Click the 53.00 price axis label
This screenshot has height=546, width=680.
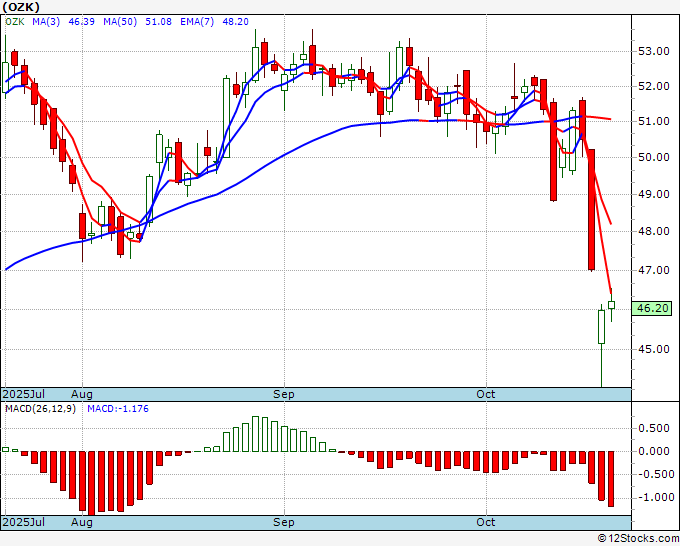(x=654, y=52)
